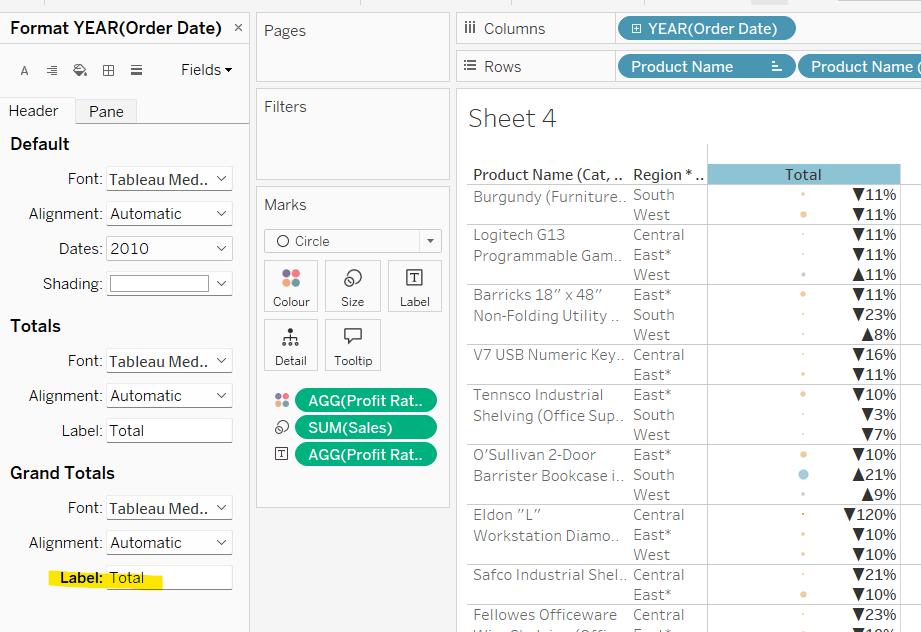This screenshot has width=921, height=632.
Task: Open the Format Lines icon
Action: pyautogui.click(x=136, y=70)
